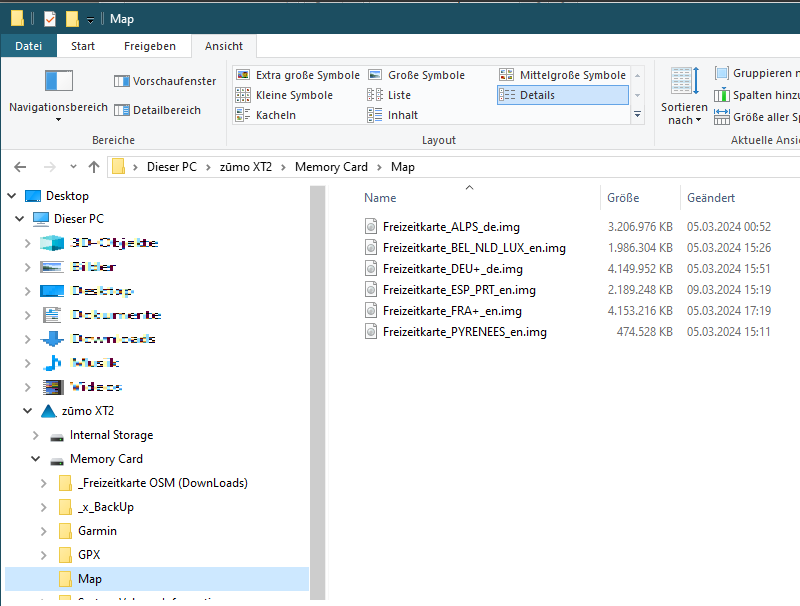Select Videos folder in tree
The height and width of the screenshot is (606, 800).
pos(96,387)
